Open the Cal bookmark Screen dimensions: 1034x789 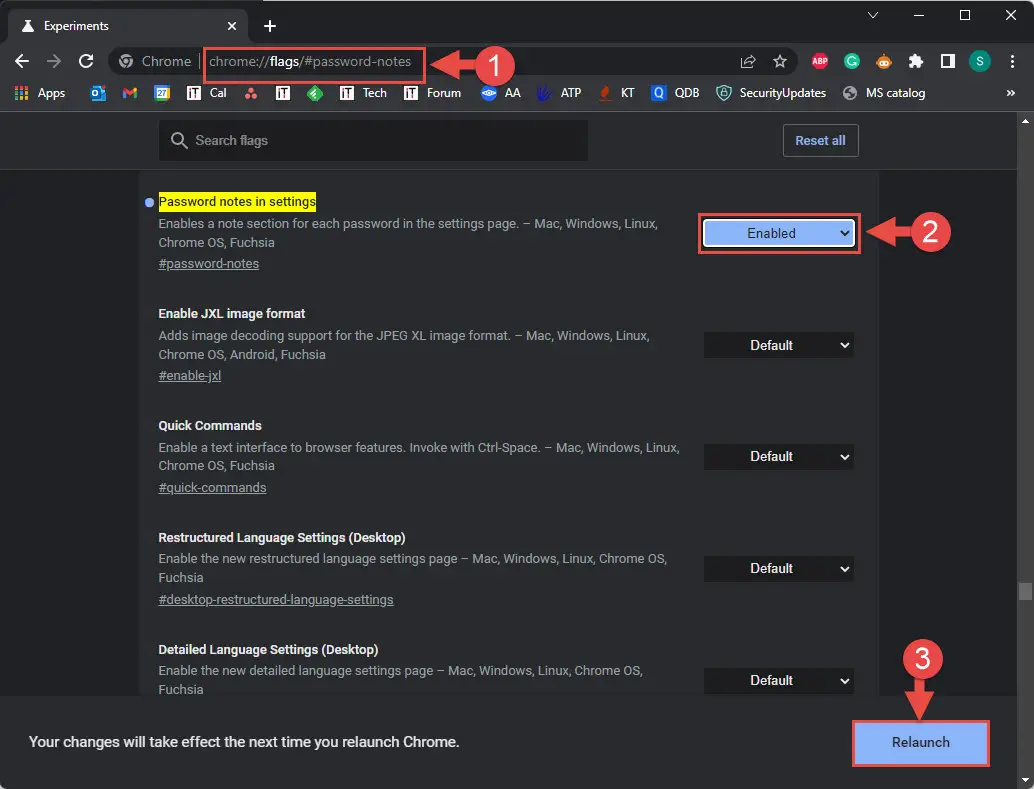click(x=206, y=93)
